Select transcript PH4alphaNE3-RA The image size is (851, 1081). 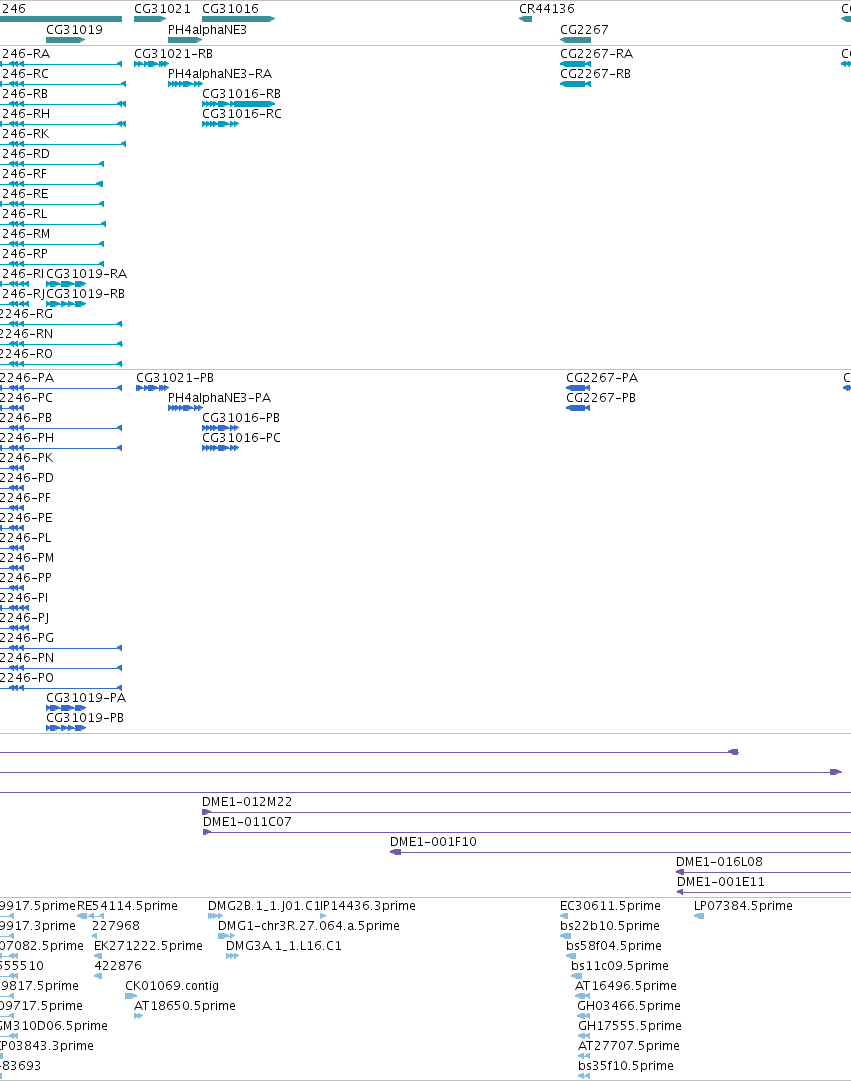(x=220, y=73)
